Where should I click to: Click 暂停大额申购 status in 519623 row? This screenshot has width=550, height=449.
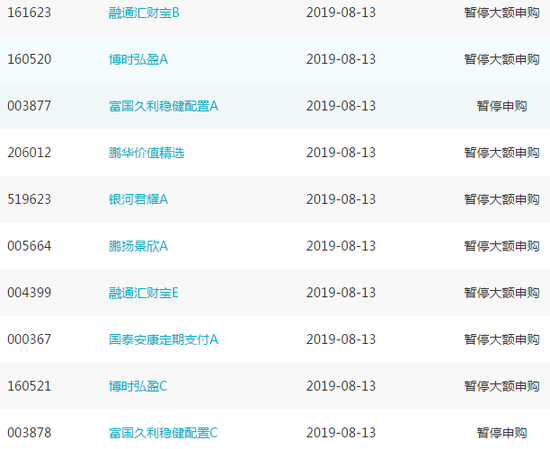click(x=502, y=199)
